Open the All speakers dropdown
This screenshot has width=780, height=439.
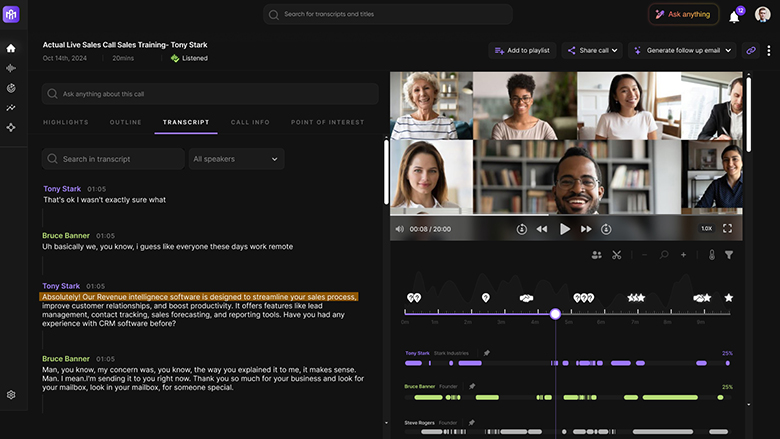(236, 159)
